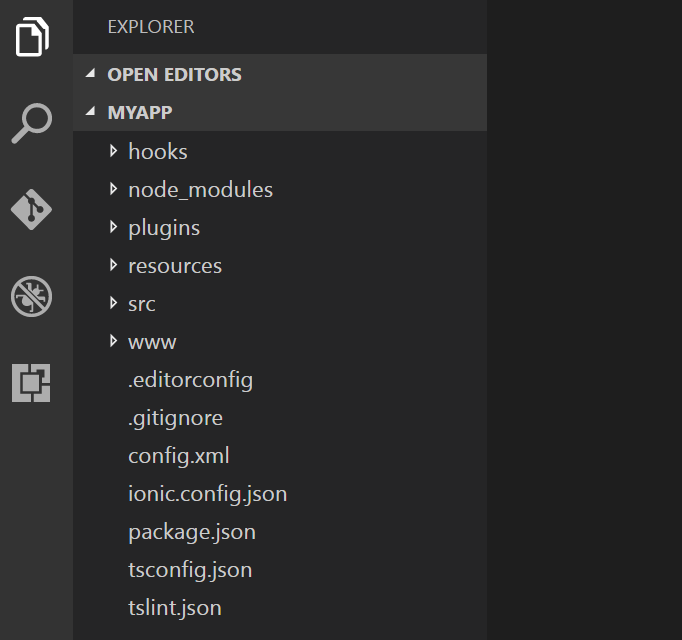This screenshot has width=682, height=640.
Task: Click the EXPLORER panel title
Action: tap(151, 27)
